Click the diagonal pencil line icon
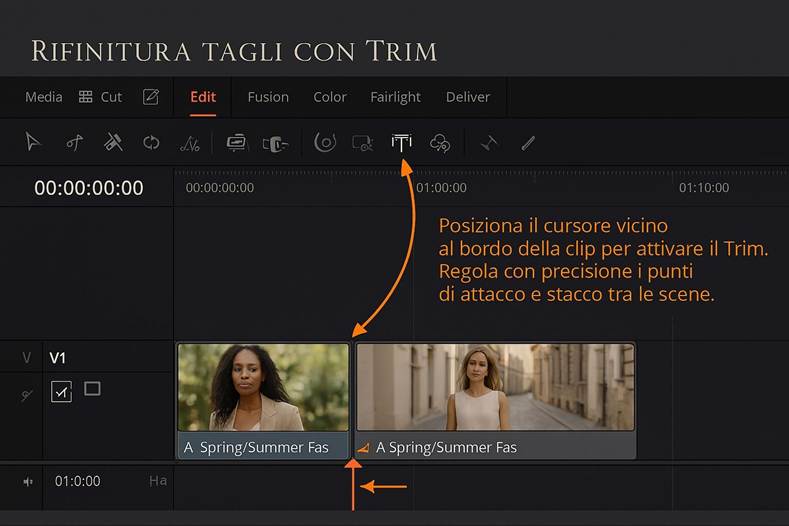789x526 pixels. click(x=528, y=143)
